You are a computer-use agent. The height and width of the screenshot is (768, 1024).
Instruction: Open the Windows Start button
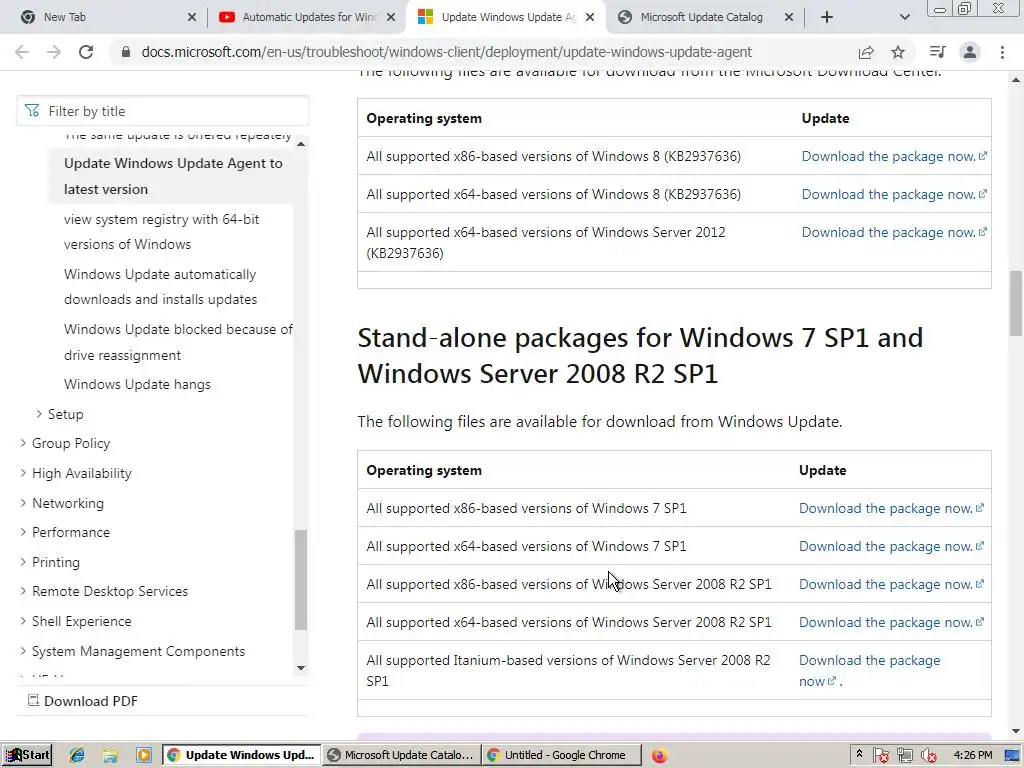[27, 755]
